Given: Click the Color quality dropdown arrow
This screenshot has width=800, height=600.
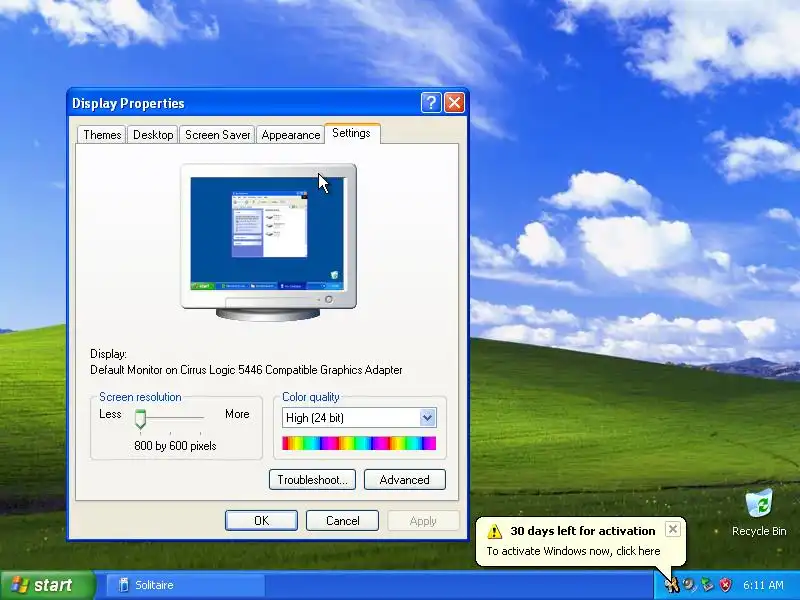Looking at the screenshot, I should coord(428,418).
